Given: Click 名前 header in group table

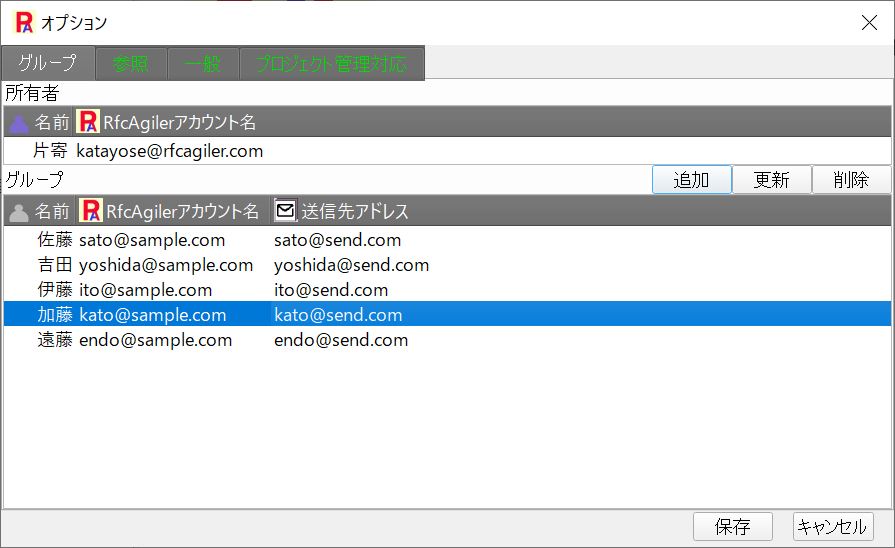Looking at the screenshot, I should click(x=52, y=212).
